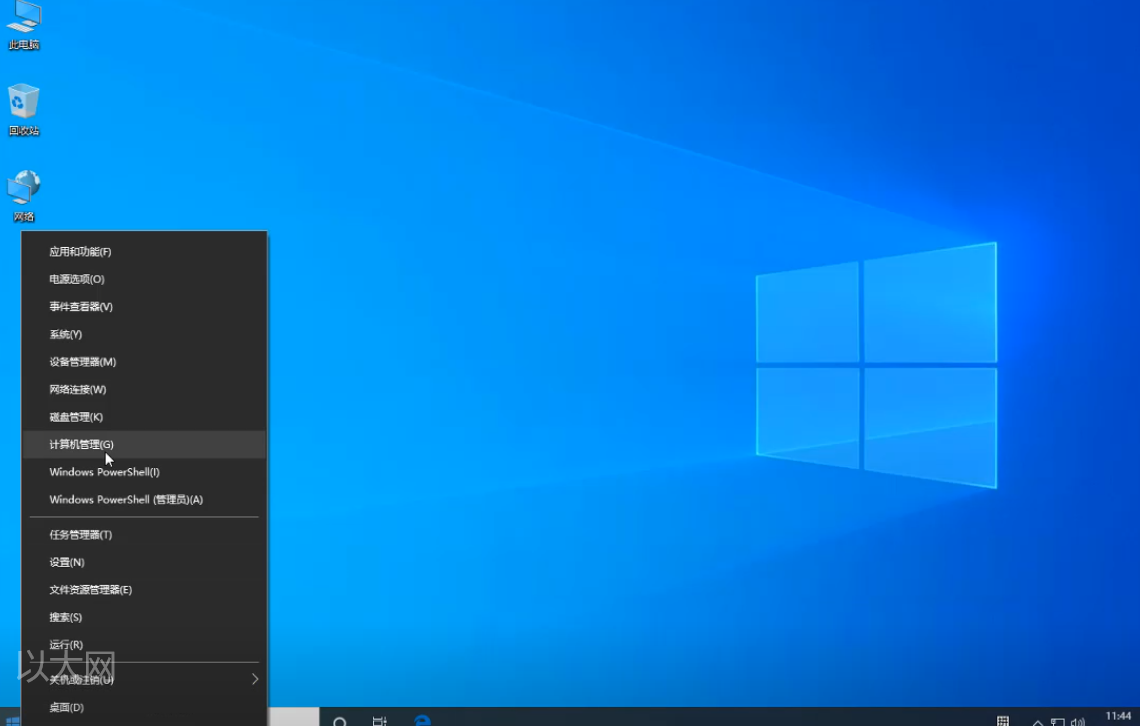The image size is (1140, 726).
Task: Select 运行(R) to open Run dialog
Action: (x=65, y=644)
